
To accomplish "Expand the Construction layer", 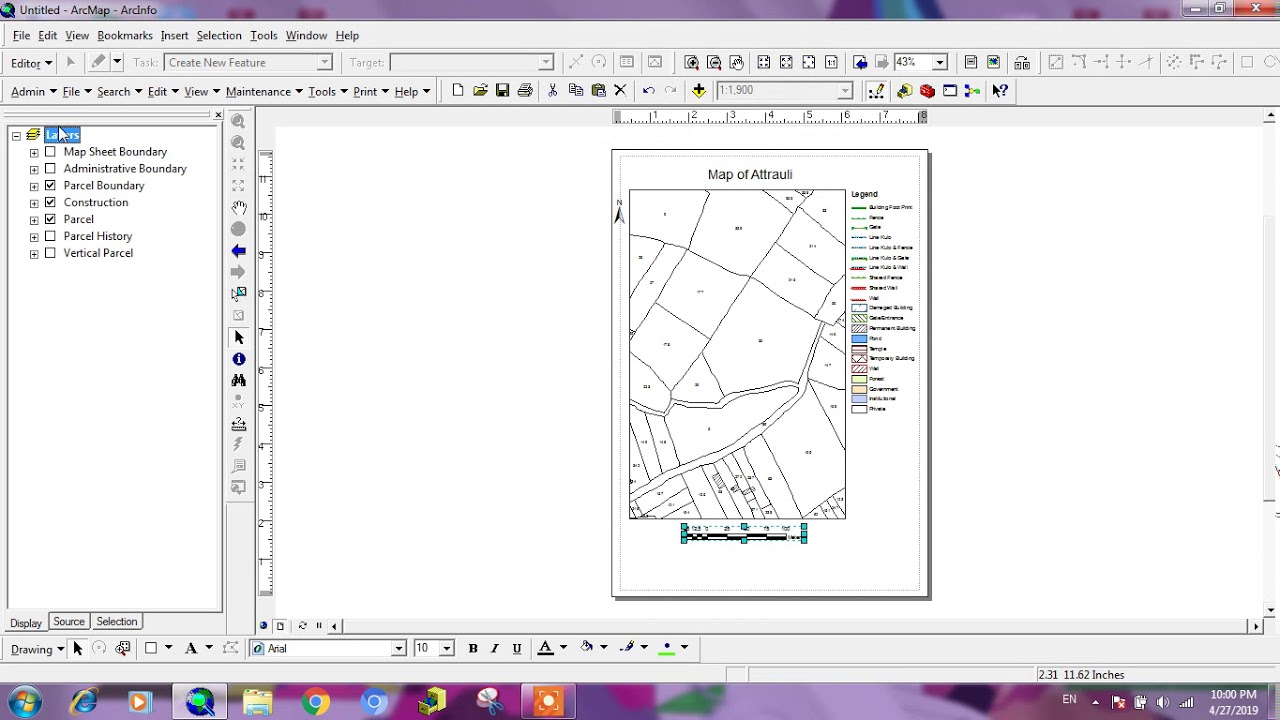I will coord(34,203).
